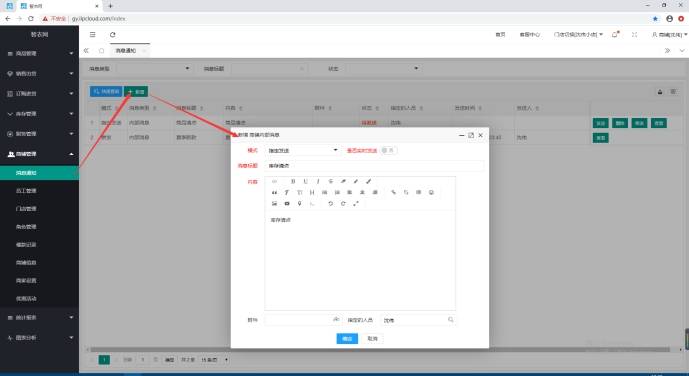This screenshot has height=376, width=689.
Task: Open the mode dropdown in the dialog
Action: click(303, 150)
